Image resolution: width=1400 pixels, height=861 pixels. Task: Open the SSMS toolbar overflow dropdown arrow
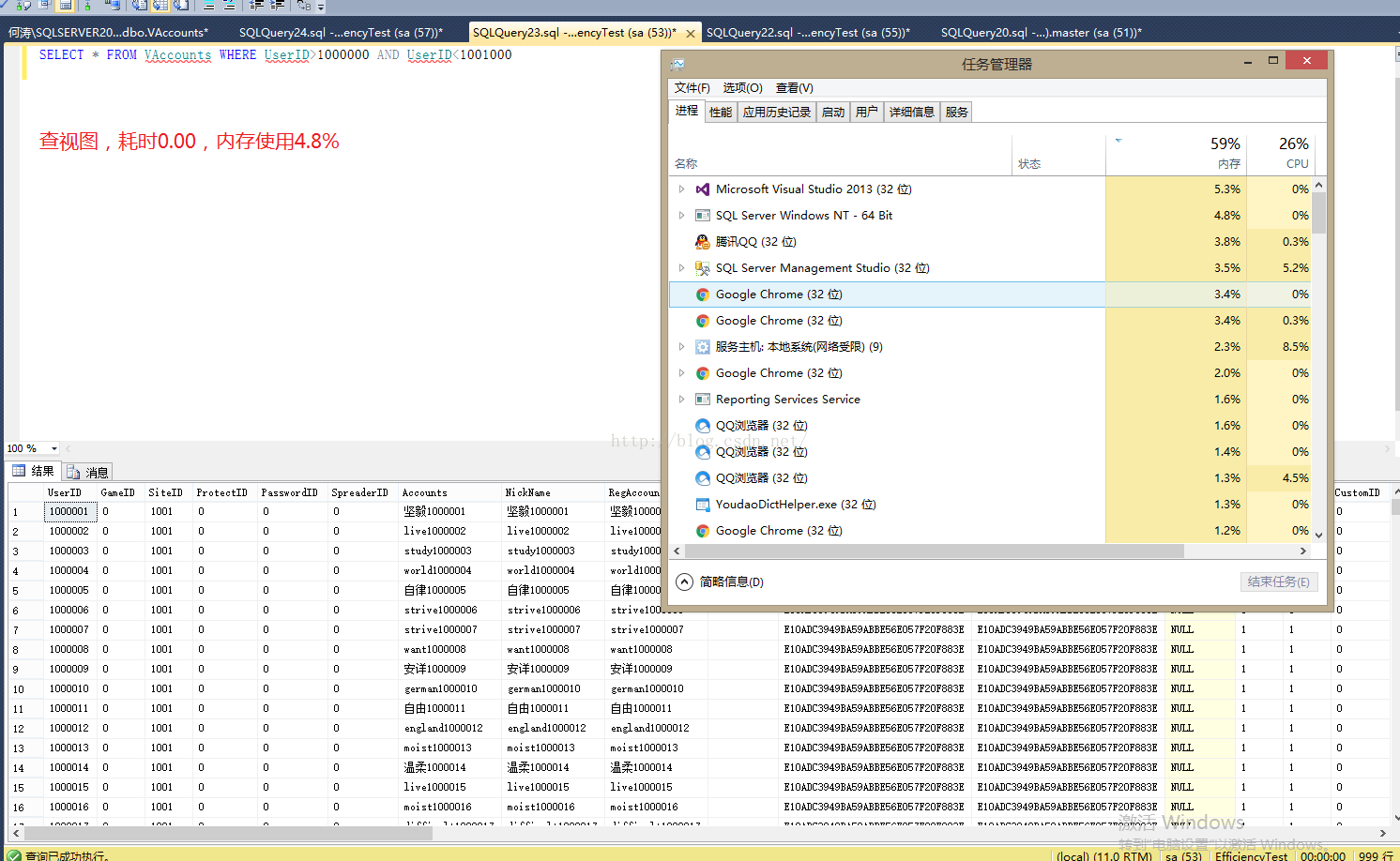coord(321,7)
